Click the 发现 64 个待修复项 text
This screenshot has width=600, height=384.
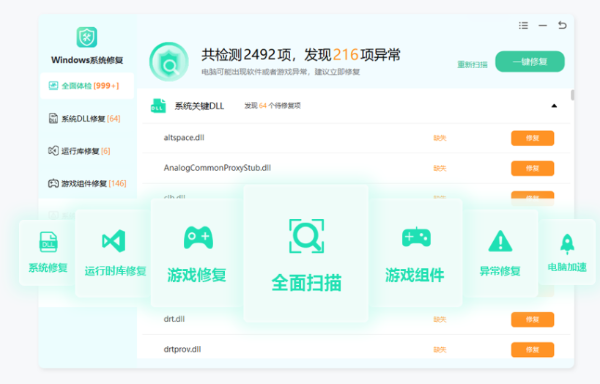coord(272,106)
